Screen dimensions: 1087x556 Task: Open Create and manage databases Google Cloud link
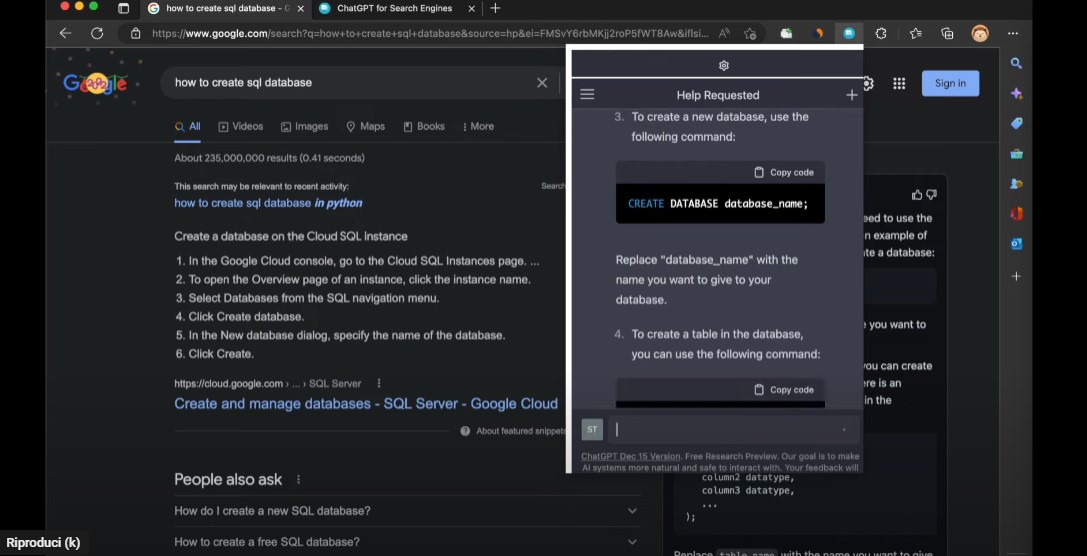point(365,403)
